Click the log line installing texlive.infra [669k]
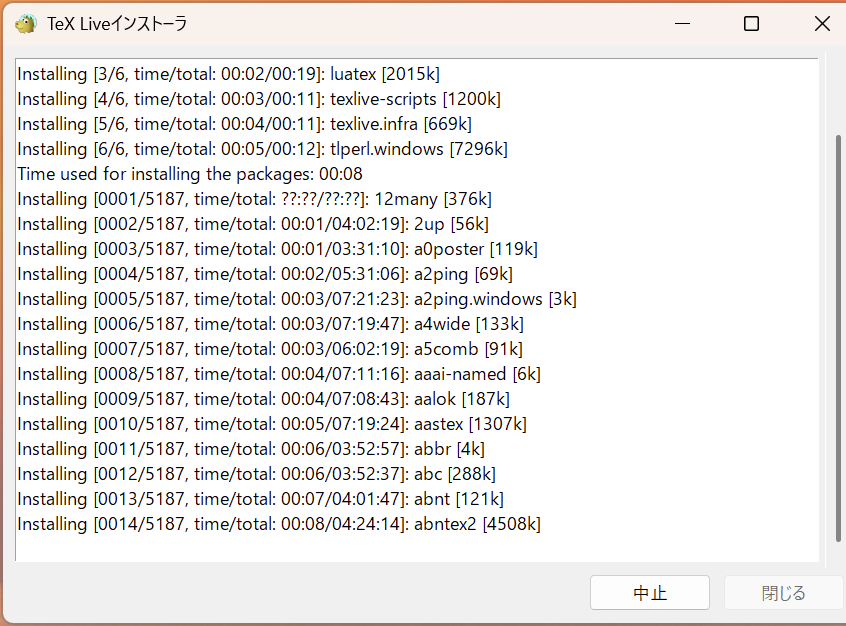The image size is (846, 626). [x=244, y=124]
